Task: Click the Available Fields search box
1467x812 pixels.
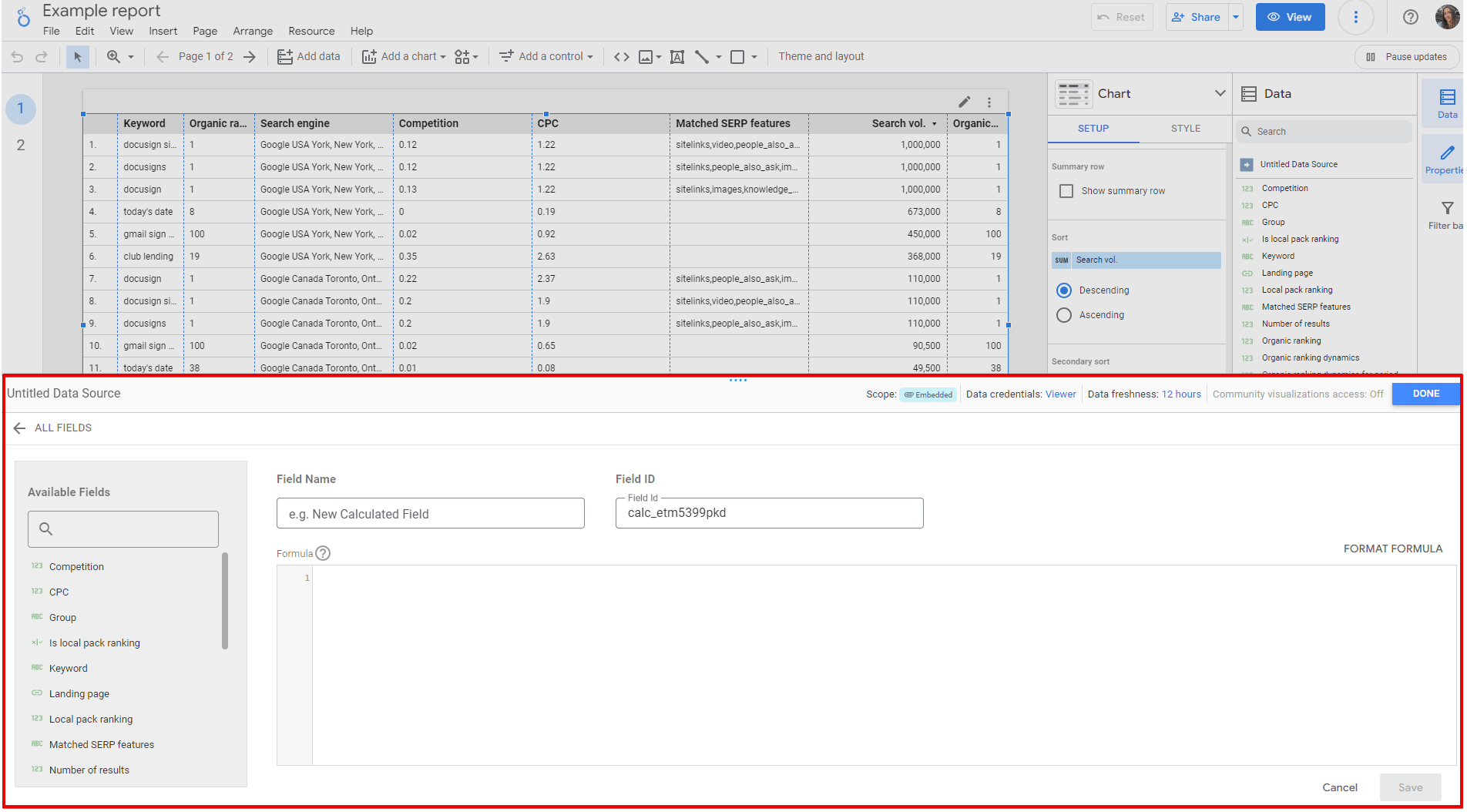Action: click(x=123, y=529)
